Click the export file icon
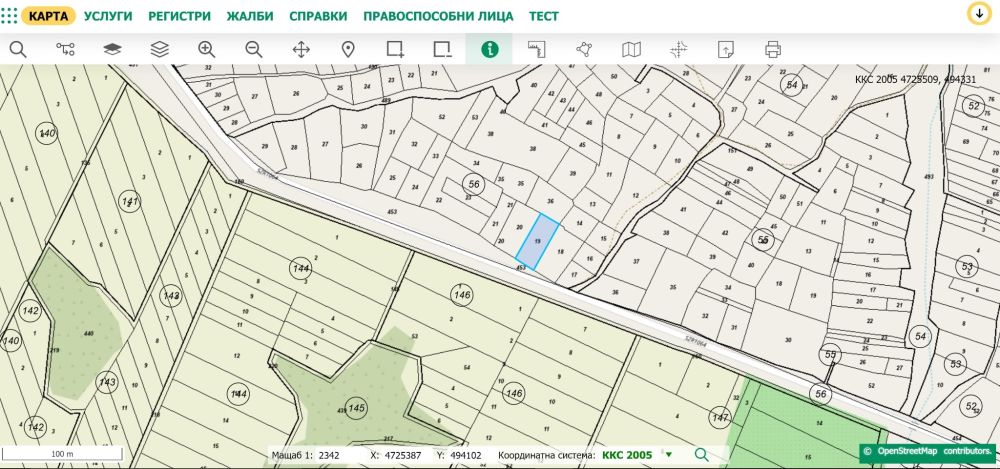1000x469 pixels. click(x=725, y=49)
